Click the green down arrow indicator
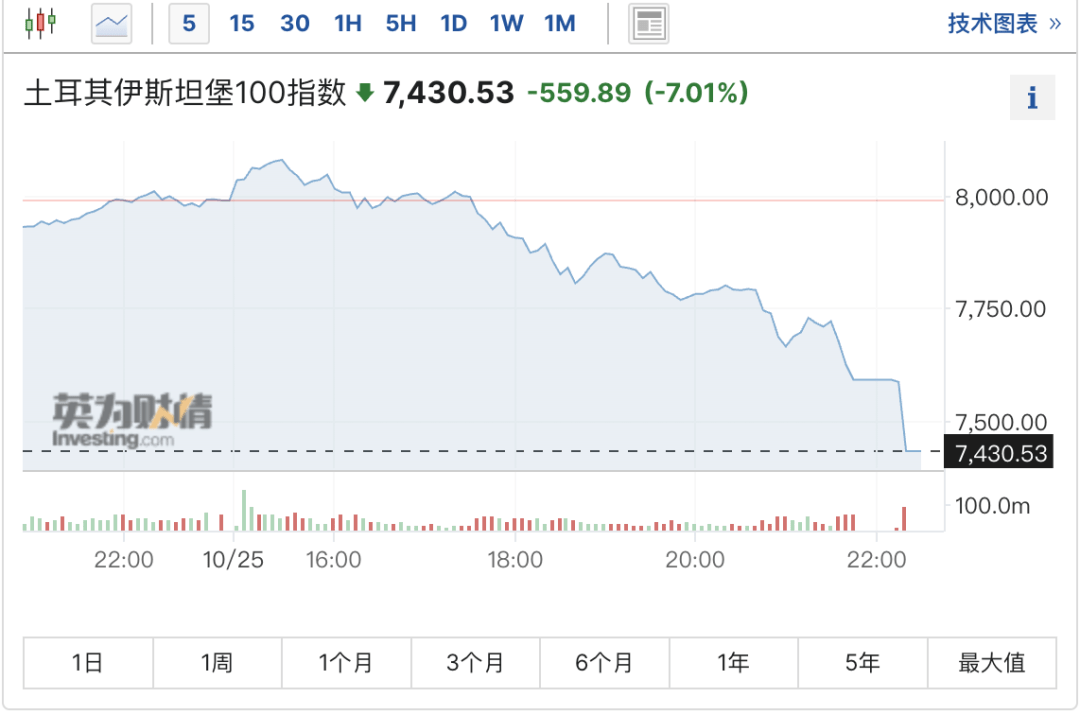 (x=365, y=93)
